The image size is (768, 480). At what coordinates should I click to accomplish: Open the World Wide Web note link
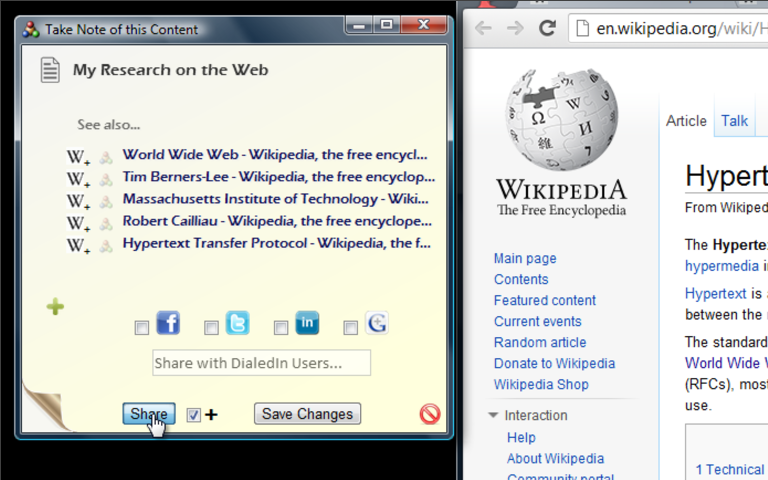click(x=275, y=155)
